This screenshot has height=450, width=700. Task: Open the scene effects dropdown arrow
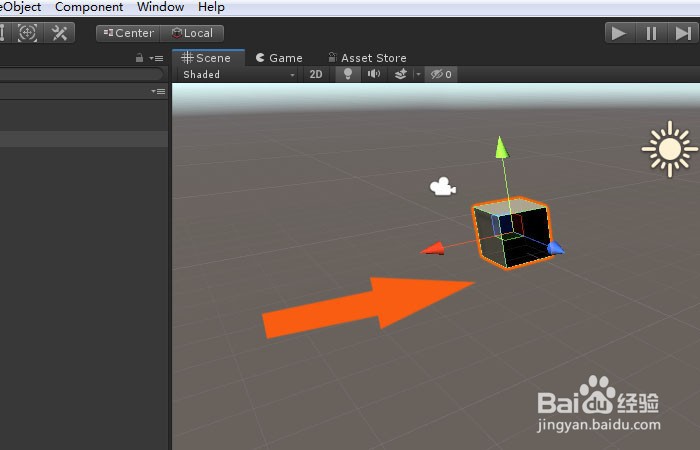point(418,75)
